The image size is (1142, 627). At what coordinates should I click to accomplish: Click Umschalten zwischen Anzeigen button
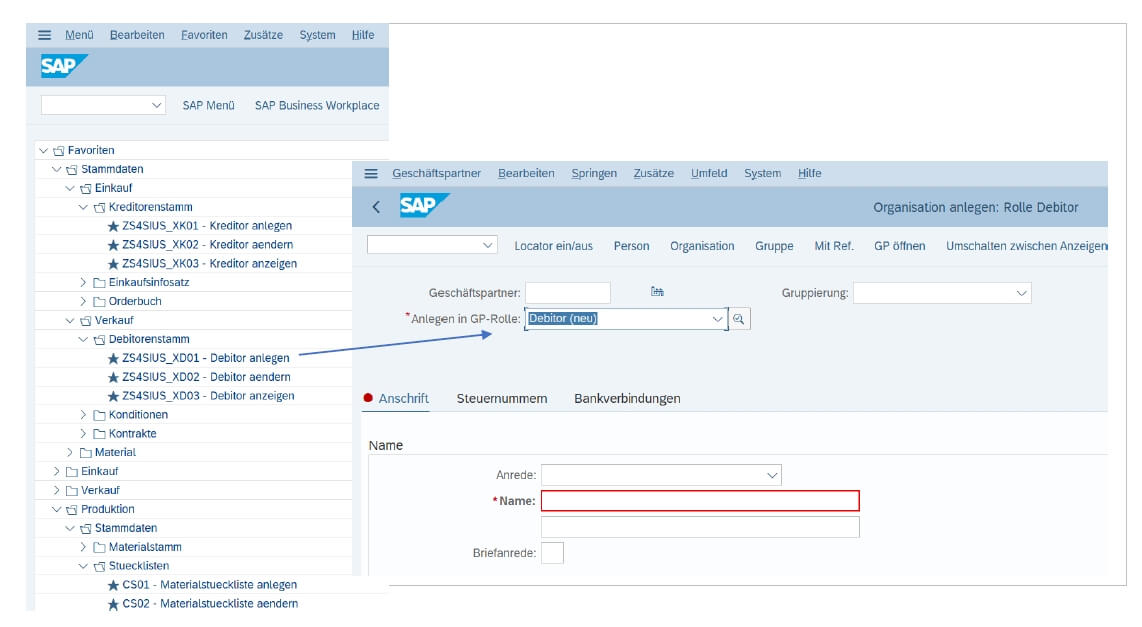1026,246
